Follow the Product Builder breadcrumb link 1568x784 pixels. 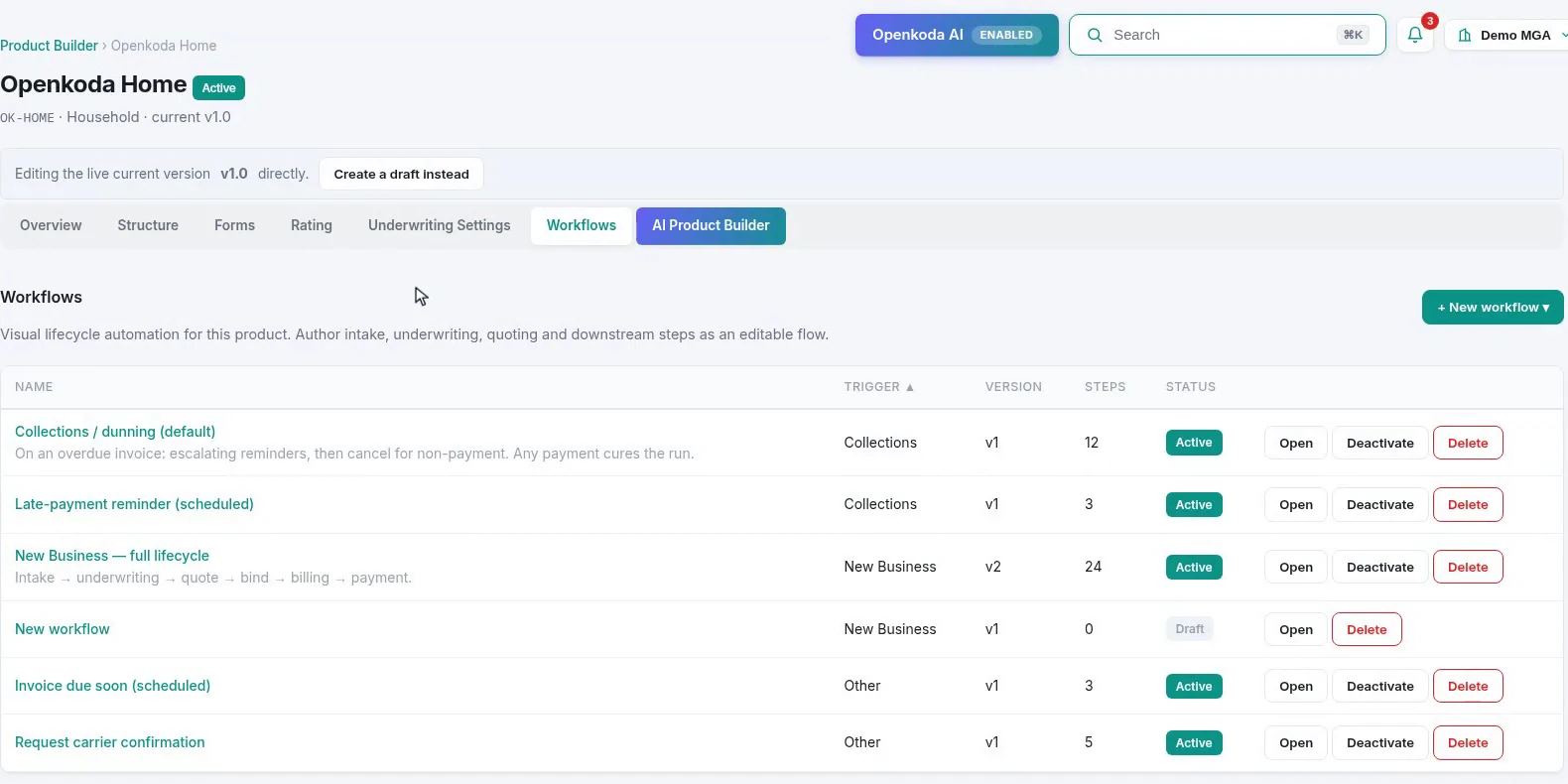click(49, 46)
